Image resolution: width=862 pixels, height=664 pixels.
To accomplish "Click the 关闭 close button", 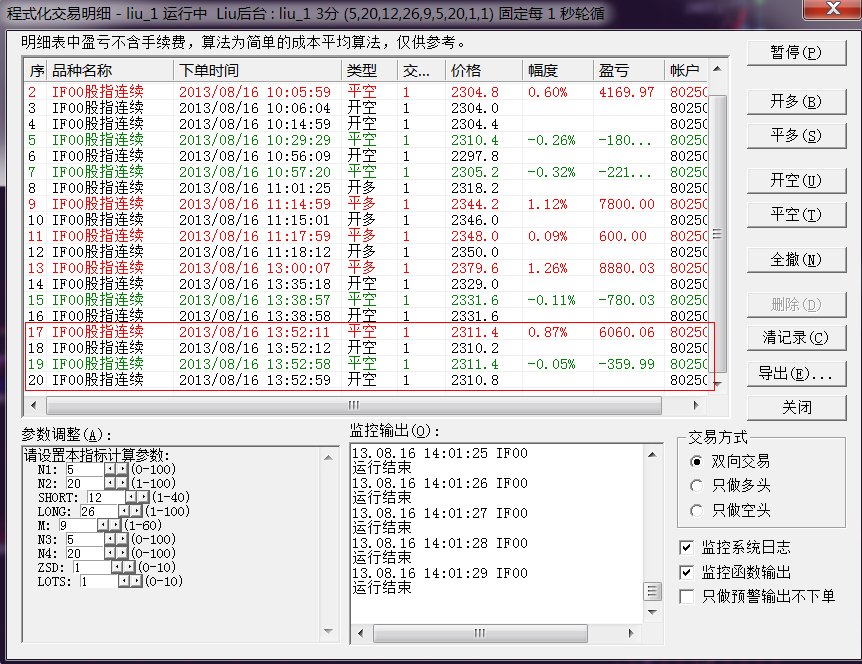I will coord(796,408).
